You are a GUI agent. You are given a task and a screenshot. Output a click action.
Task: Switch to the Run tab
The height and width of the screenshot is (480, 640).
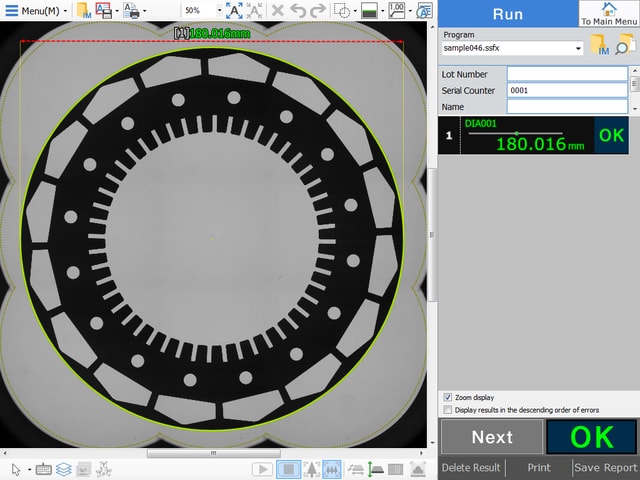(x=508, y=14)
